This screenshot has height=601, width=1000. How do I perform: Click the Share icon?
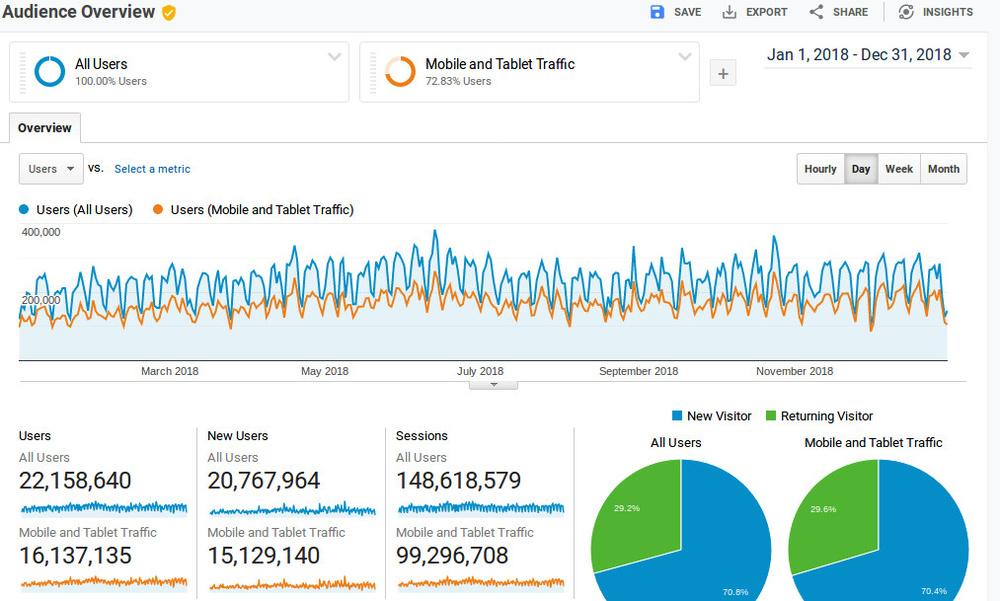816,12
